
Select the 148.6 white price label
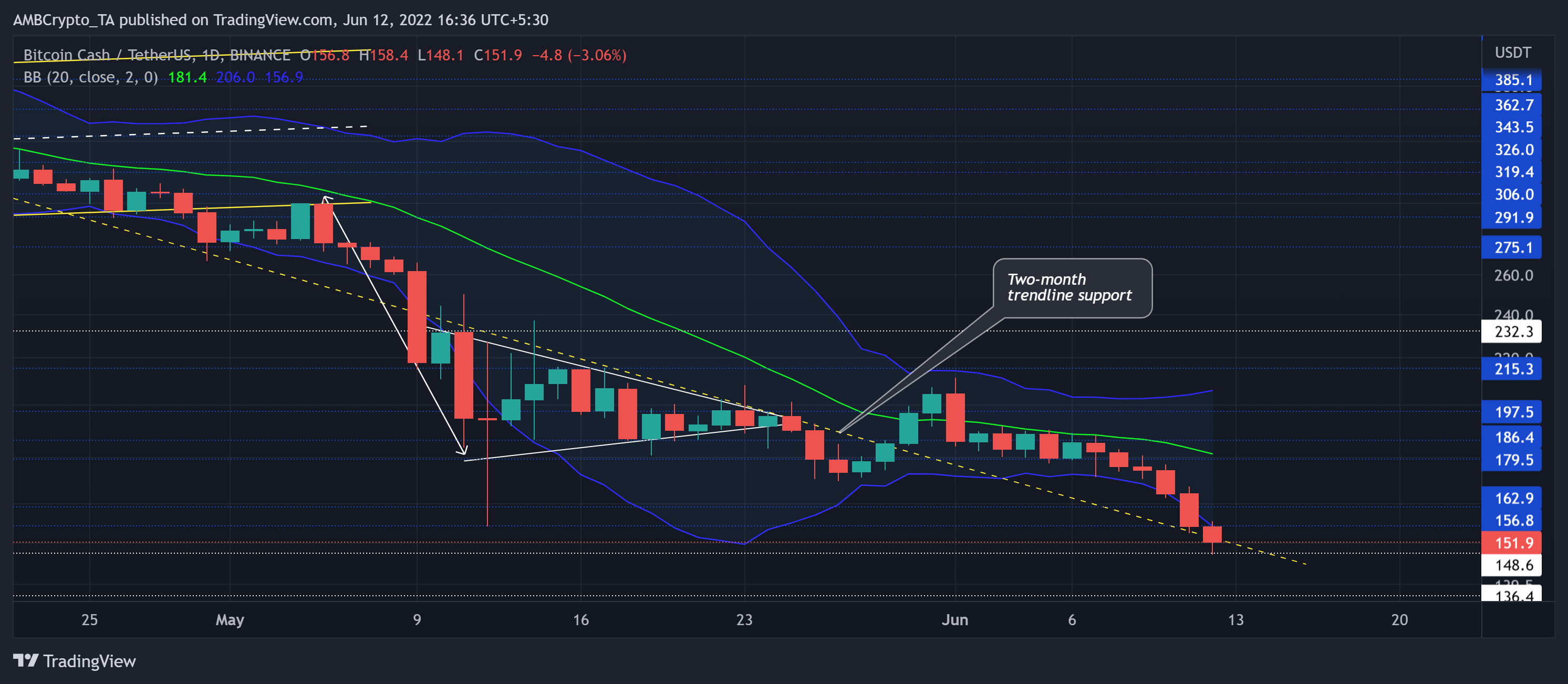pos(1511,565)
